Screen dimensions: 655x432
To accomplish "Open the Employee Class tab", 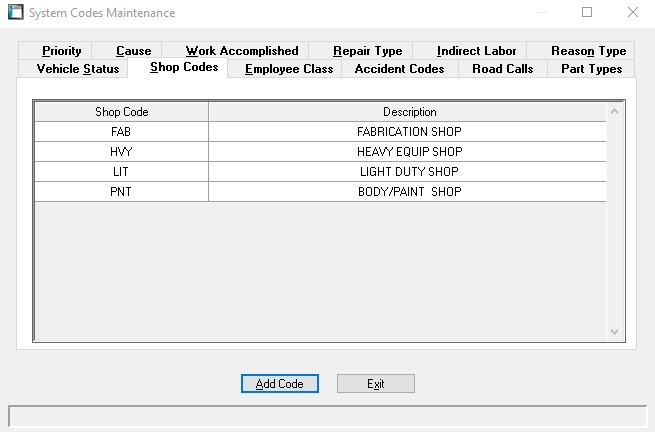I will coord(289,69).
